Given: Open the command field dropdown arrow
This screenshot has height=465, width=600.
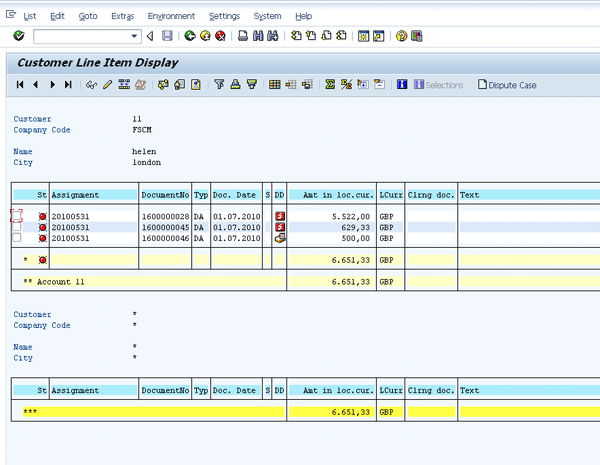Looking at the screenshot, I should point(135,36).
